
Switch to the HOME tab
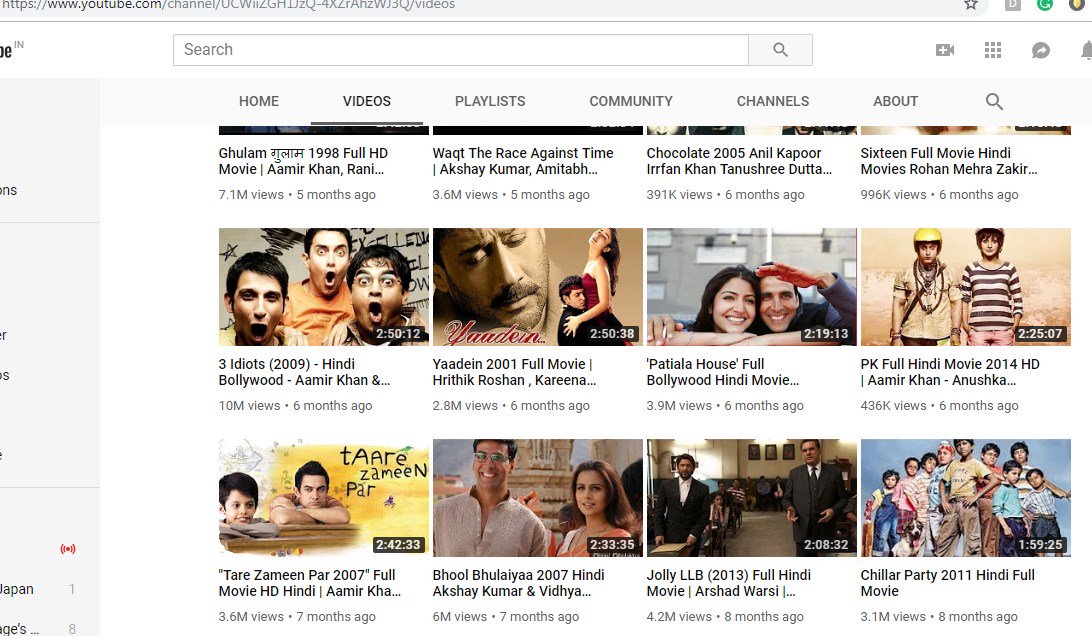pyautogui.click(x=258, y=101)
